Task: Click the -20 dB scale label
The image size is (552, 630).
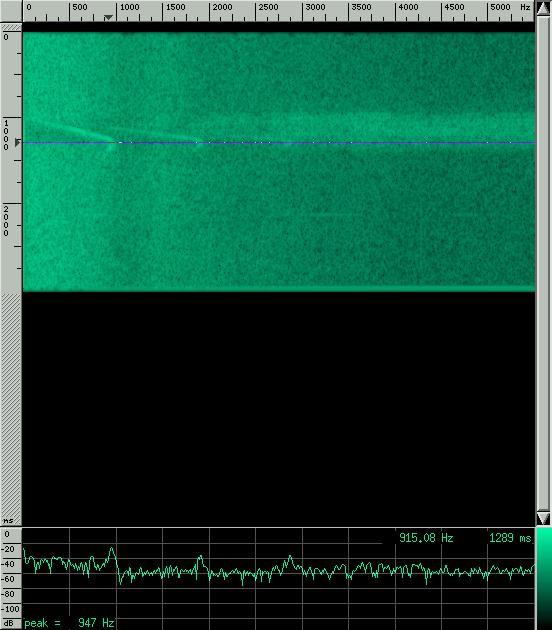Action: tap(8, 549)
